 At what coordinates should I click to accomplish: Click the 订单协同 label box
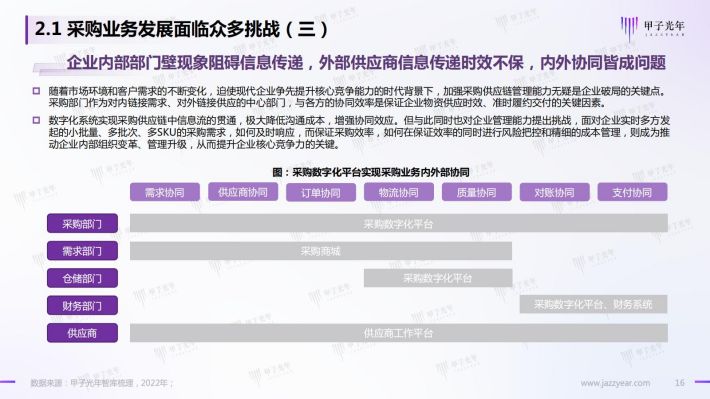(x=321, y=192)
